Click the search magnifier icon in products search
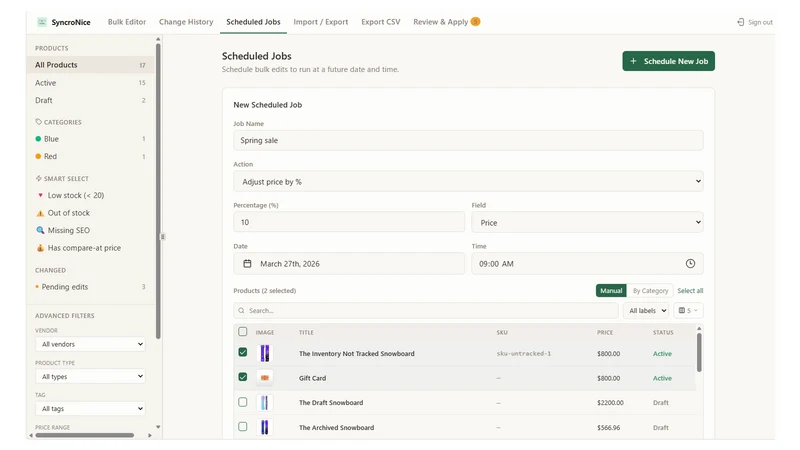800x450 pixels. point(241,311)
